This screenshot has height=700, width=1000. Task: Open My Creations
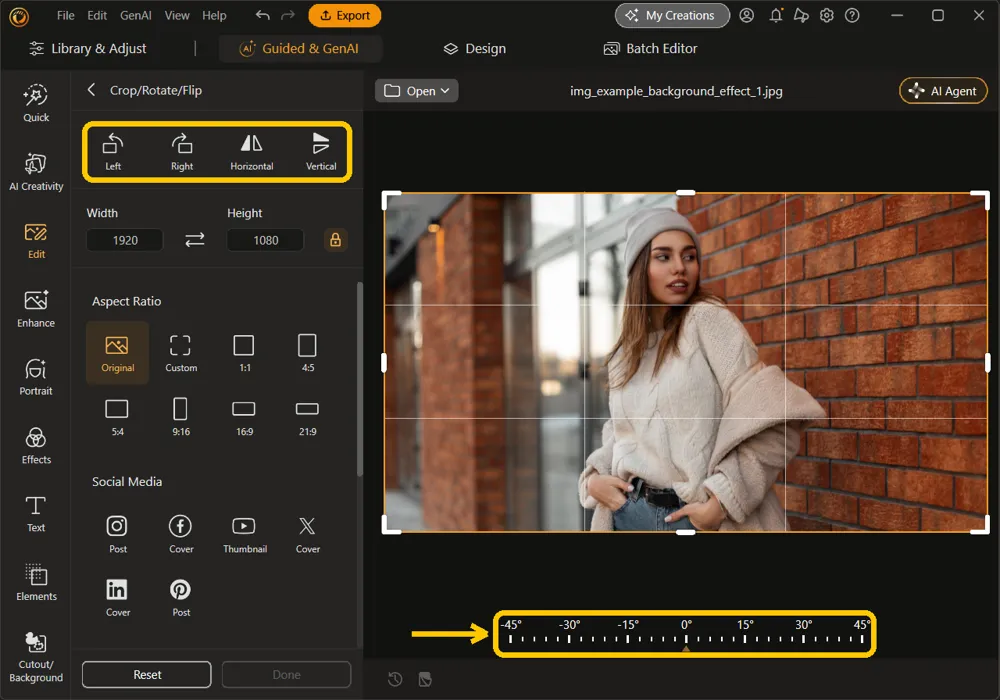(672, 15)
